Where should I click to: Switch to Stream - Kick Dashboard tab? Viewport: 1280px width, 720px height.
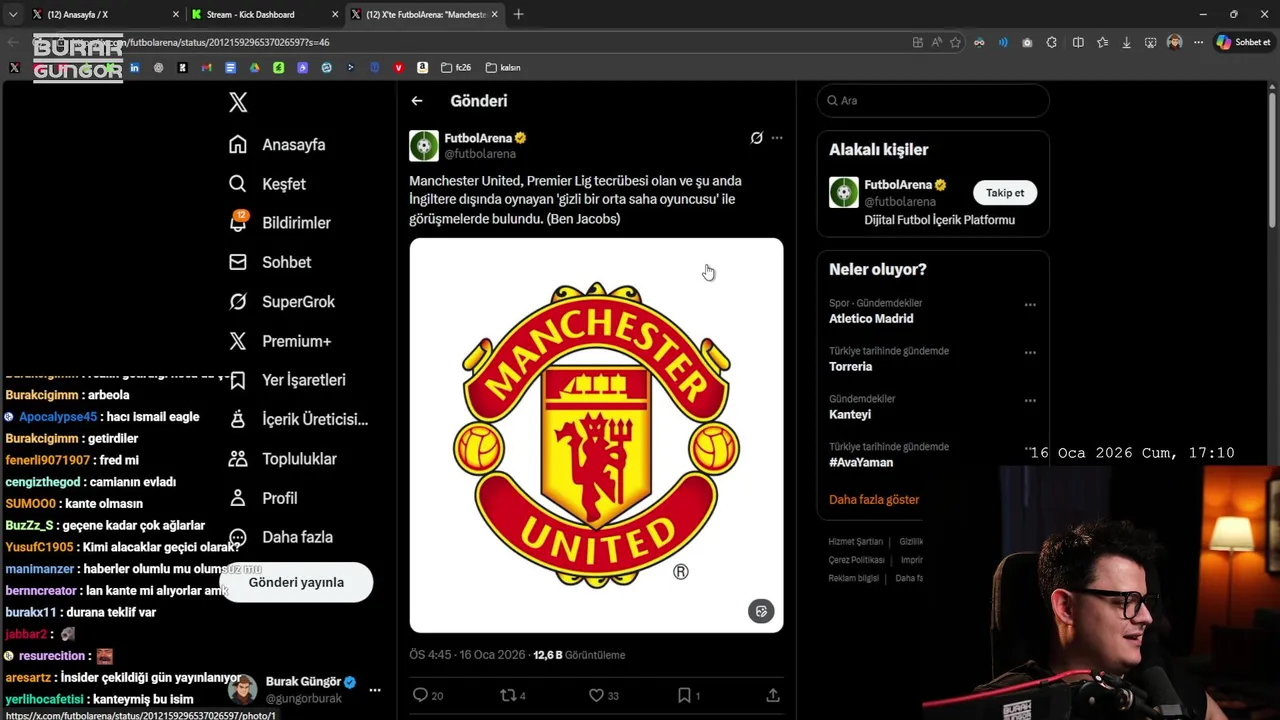[265, 14]
